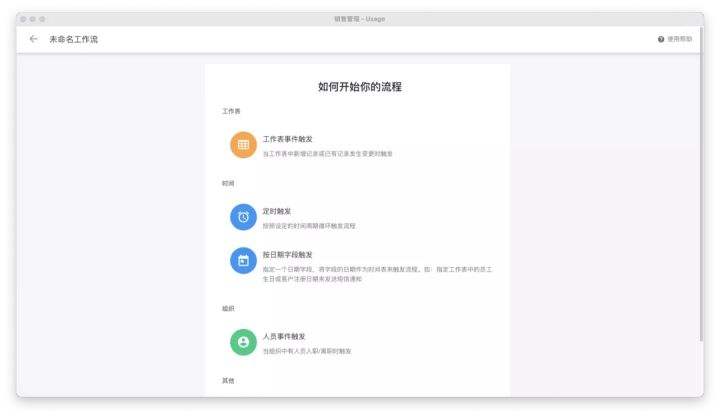This screenshot has height=417, width=720.
Task: Choose the 人员事件触发 title
Action: (284, 336)
